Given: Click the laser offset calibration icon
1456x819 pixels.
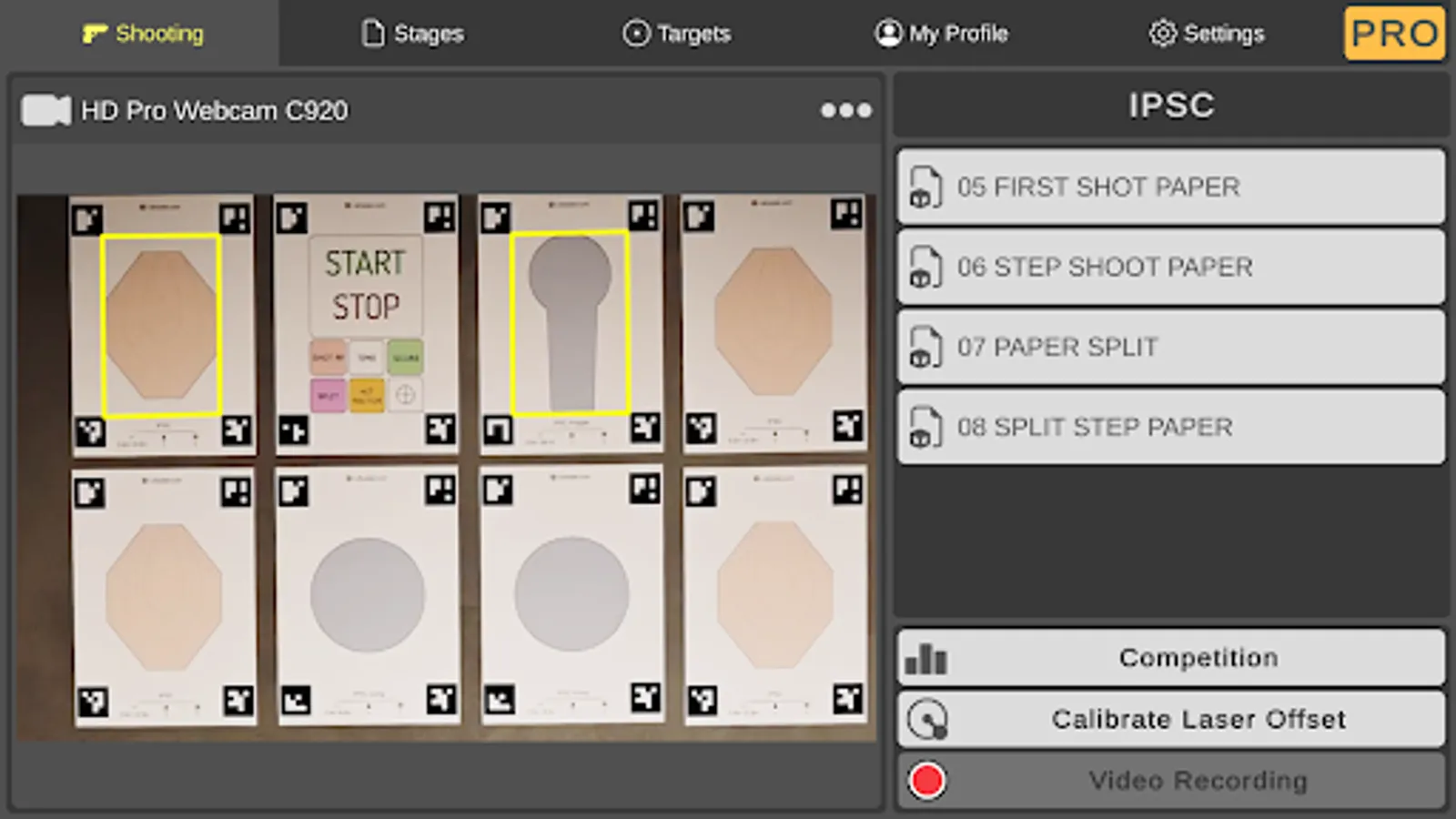Looking at the screenshot, I should 927,720.
